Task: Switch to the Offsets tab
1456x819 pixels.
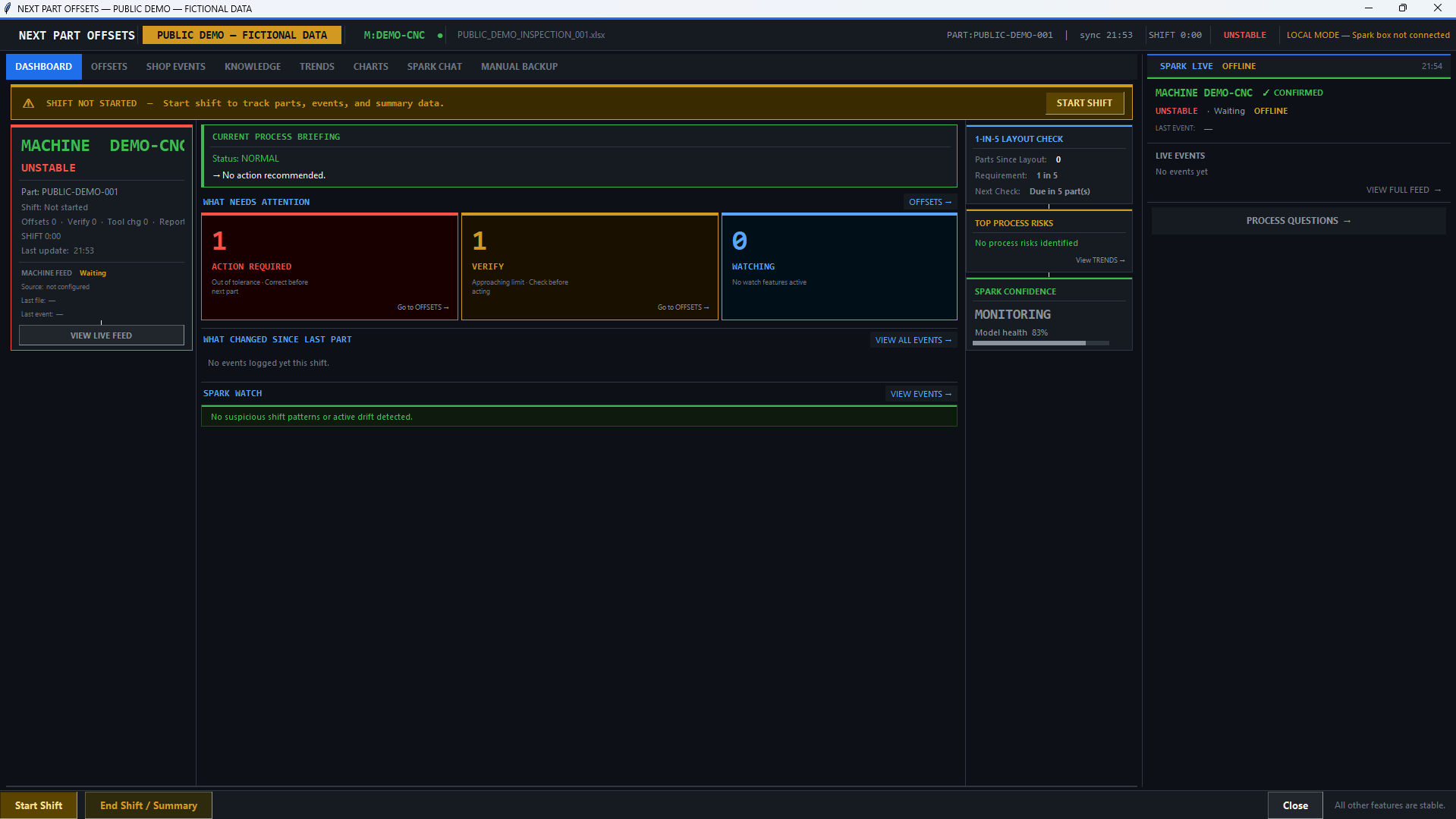Action: pos(109,67)
